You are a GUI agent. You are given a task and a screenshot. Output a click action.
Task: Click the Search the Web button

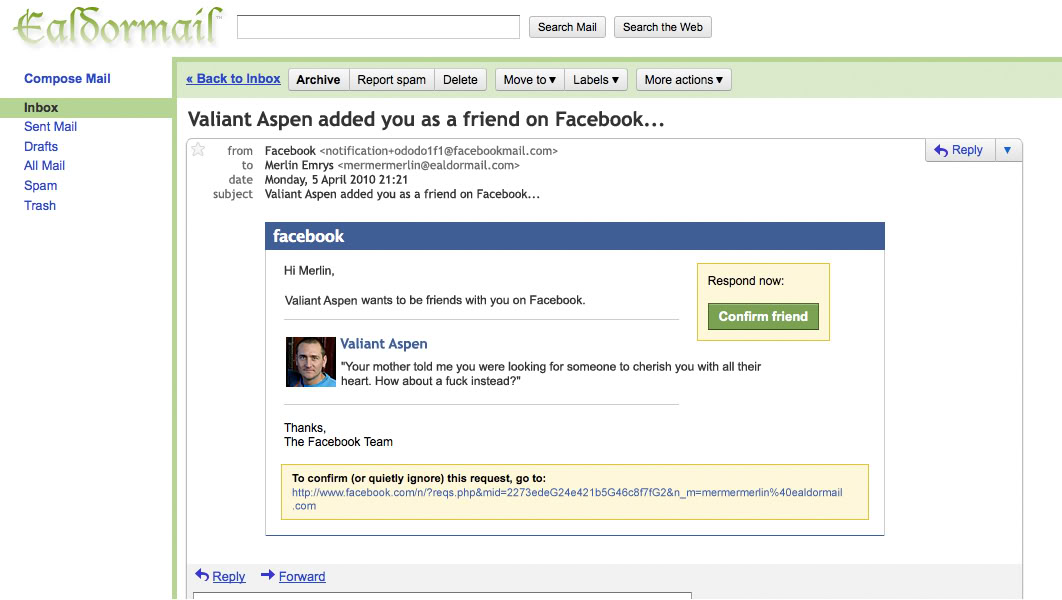click(x=662, y=27)
